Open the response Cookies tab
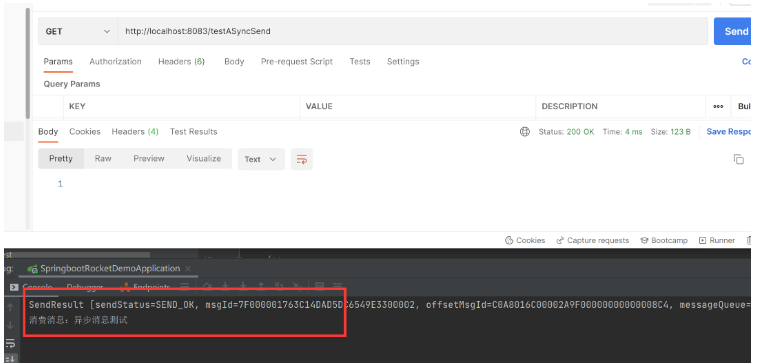This screenshot has width=758, height=363. (x=85, y=131)
